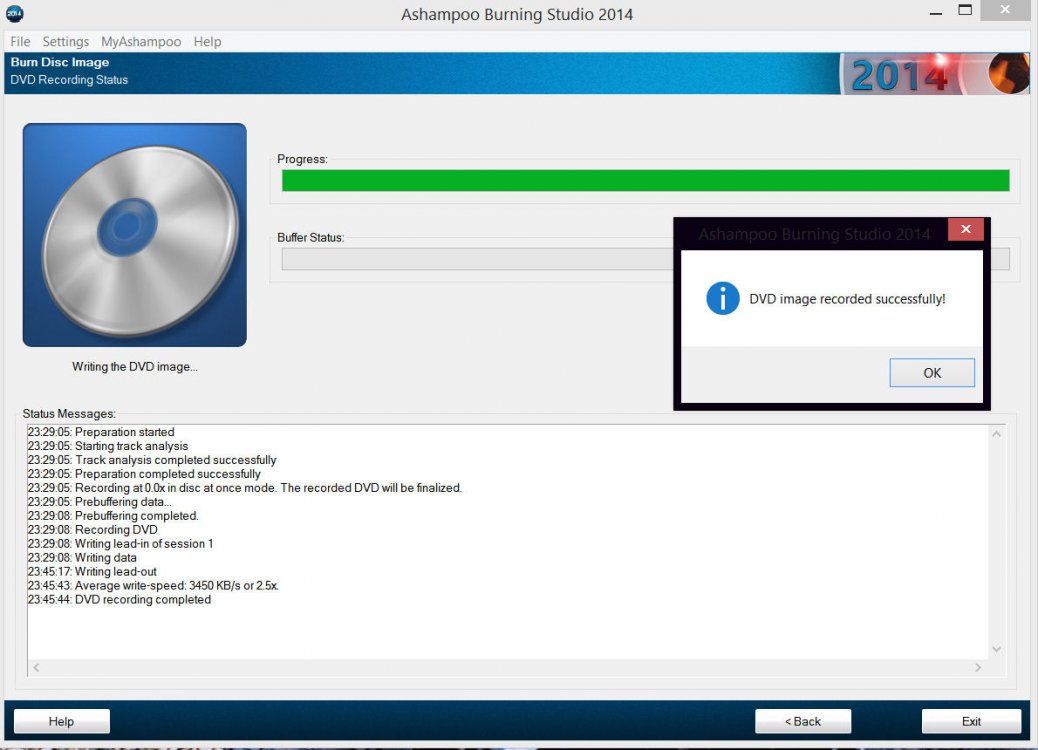Open the Help menu in menu bar

pyautogui.click(x=207, y=42)
